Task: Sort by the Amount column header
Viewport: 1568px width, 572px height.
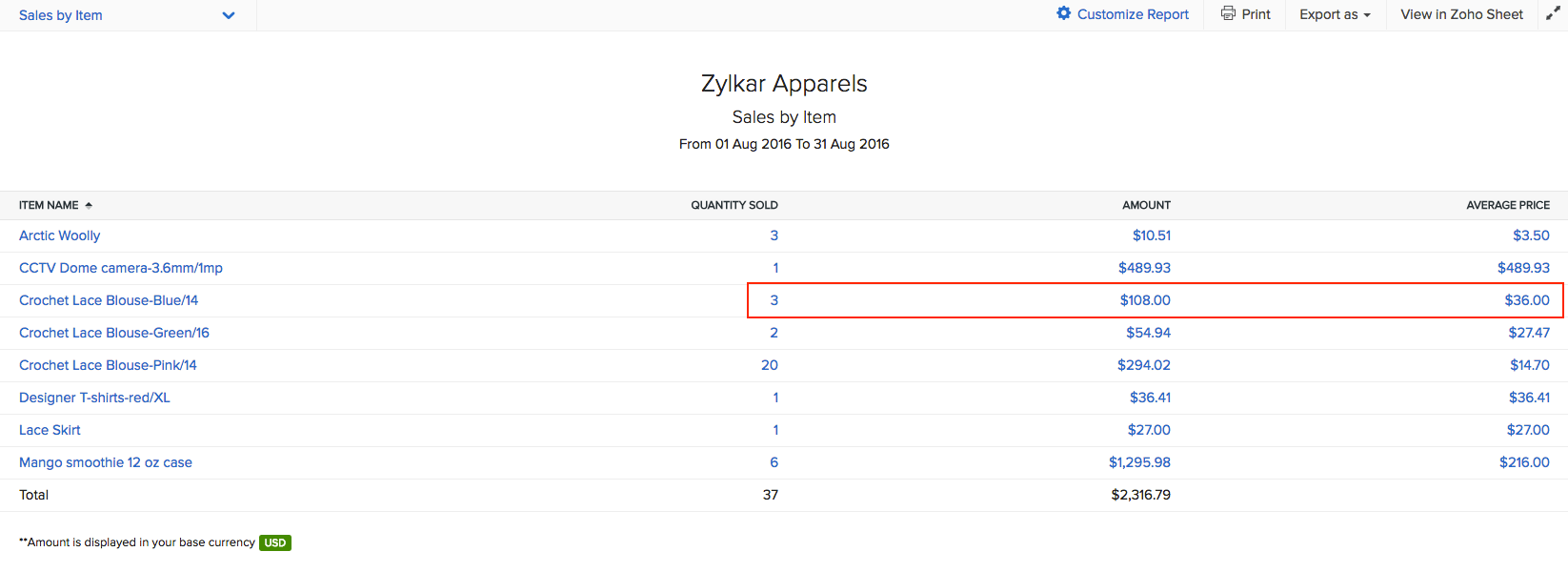Action: [x=1146, y=205]
